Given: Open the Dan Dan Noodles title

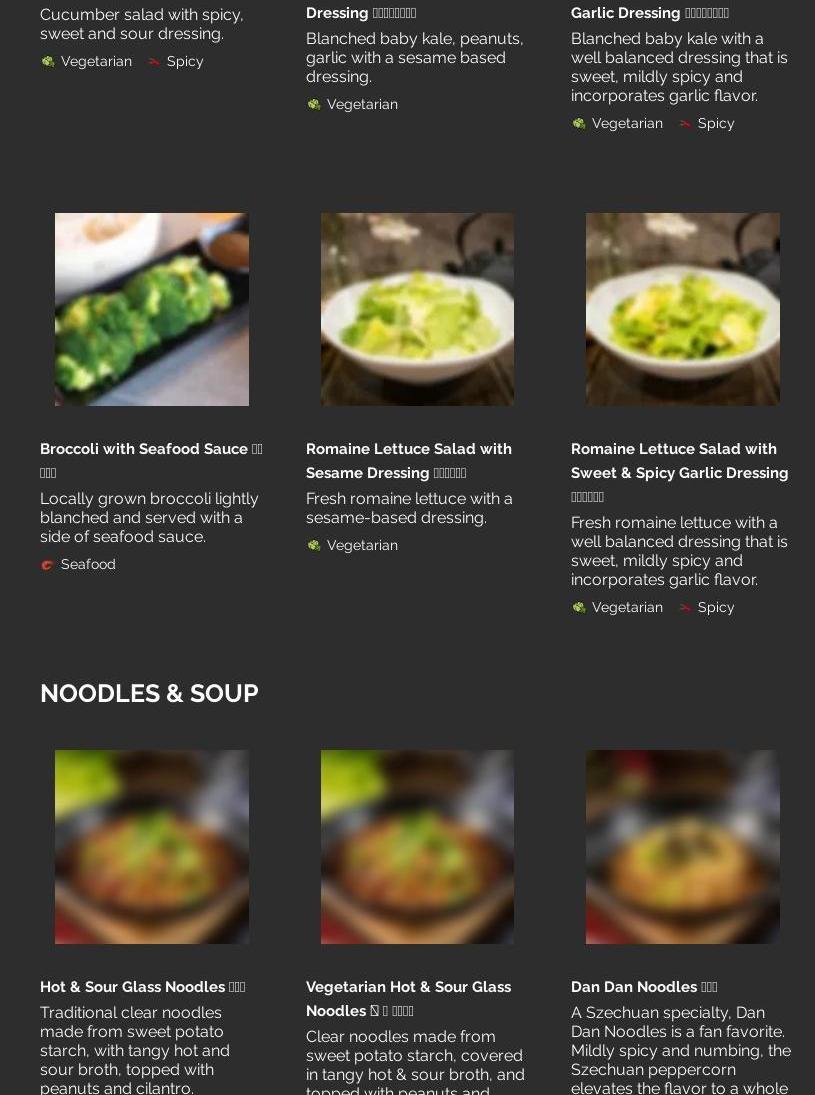Looking at the screenshot, I should [644, 987].
